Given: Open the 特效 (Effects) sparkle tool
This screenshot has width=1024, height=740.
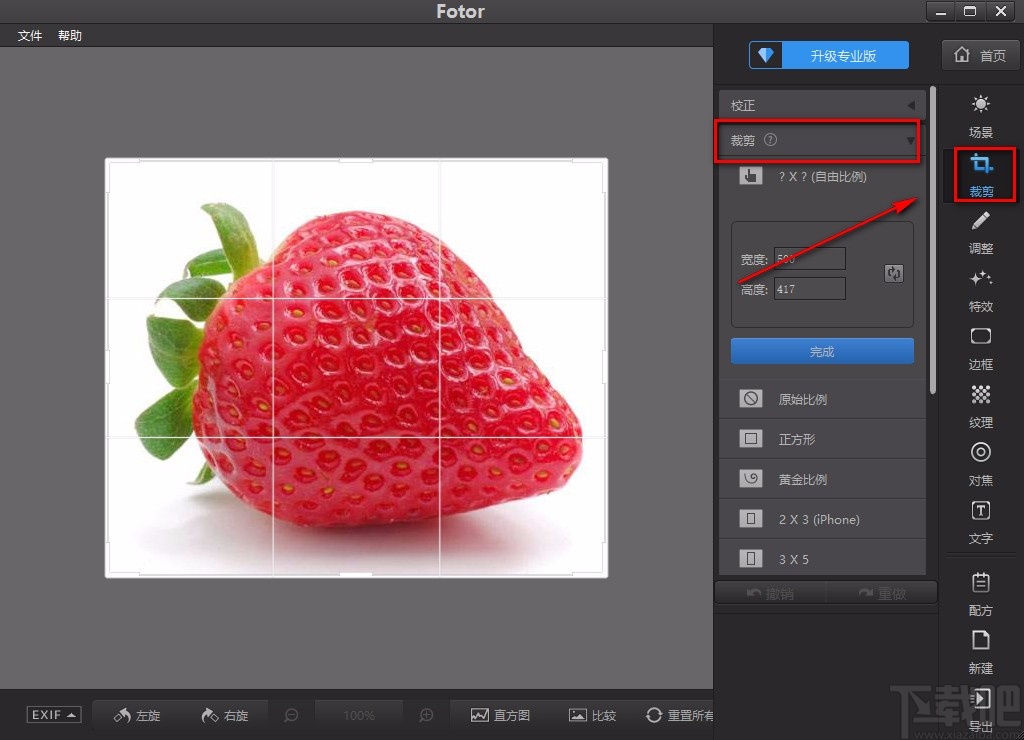Looking at the screenshot, I should 981,289.
